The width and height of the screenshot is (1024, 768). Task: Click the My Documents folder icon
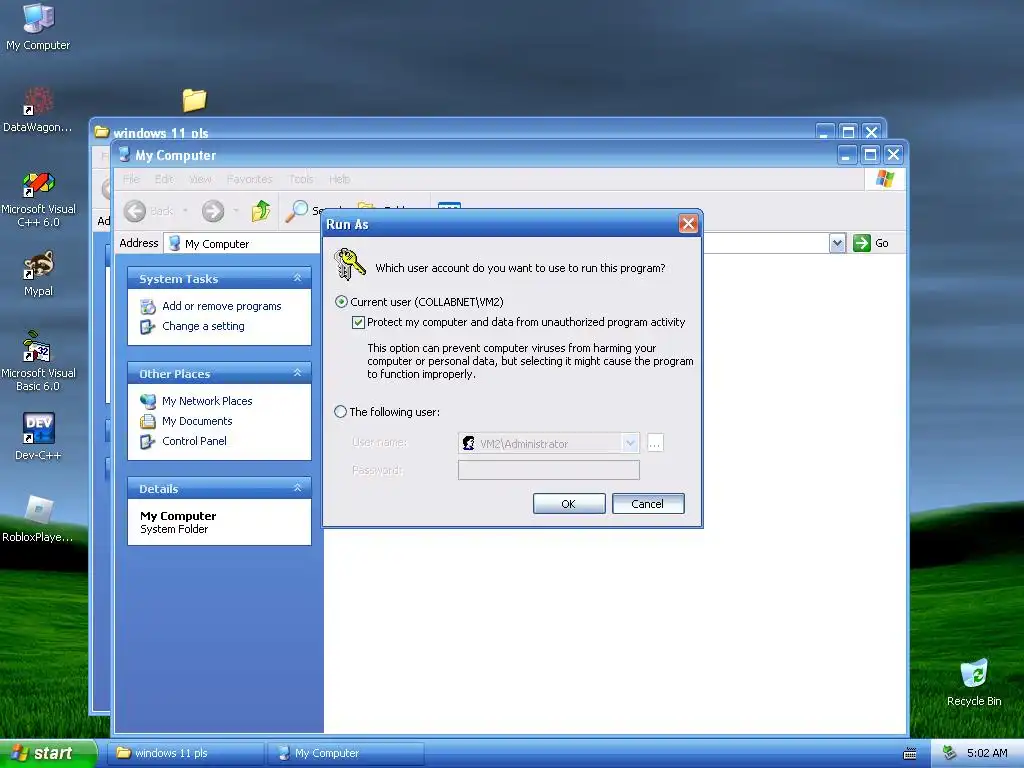pos(148,421)
